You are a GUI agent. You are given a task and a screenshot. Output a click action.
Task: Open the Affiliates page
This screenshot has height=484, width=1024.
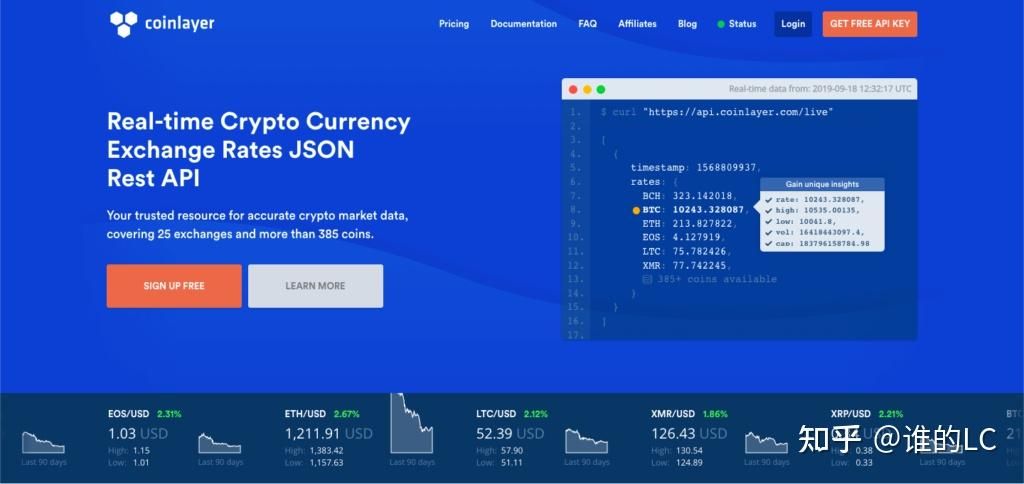[637, 24]
